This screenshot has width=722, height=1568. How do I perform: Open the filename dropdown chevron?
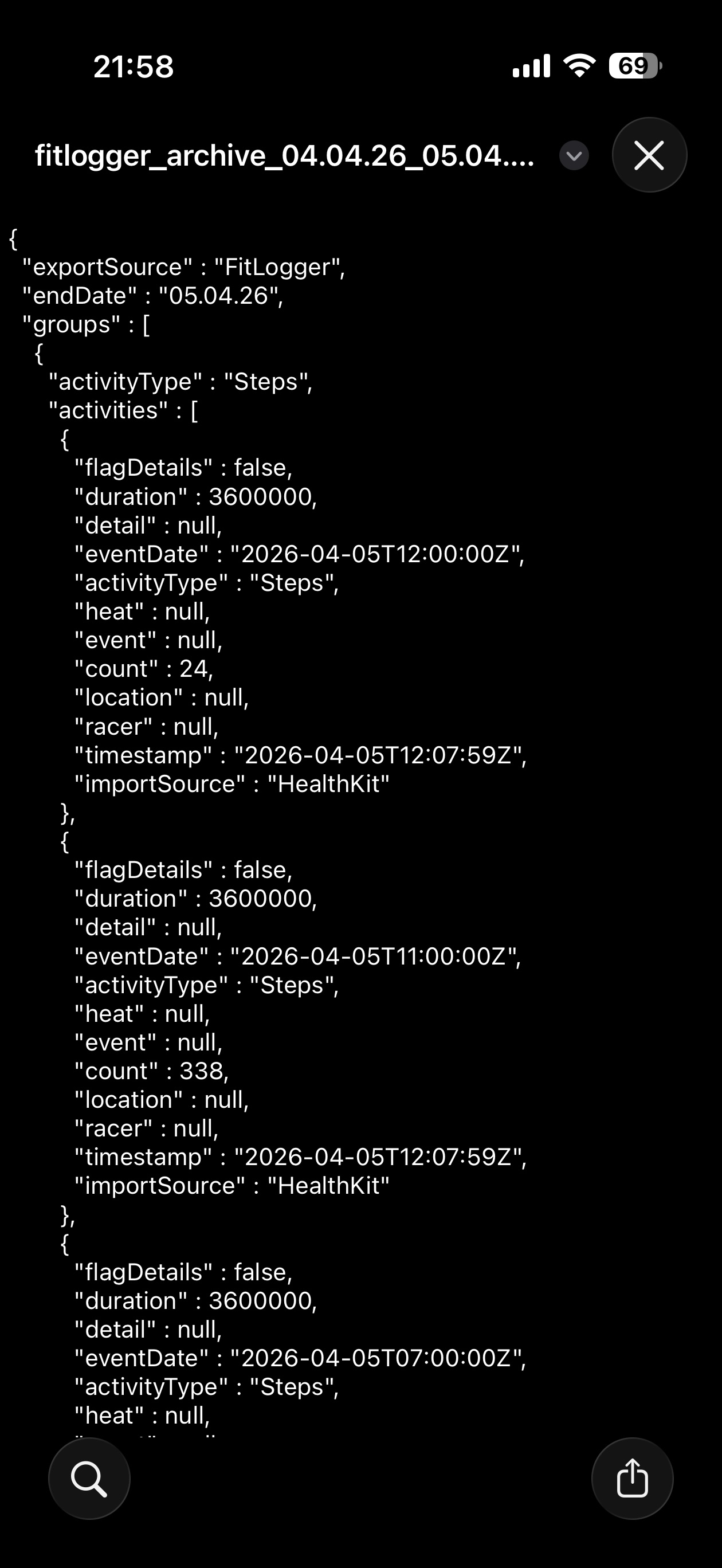[x=573, y=156]
